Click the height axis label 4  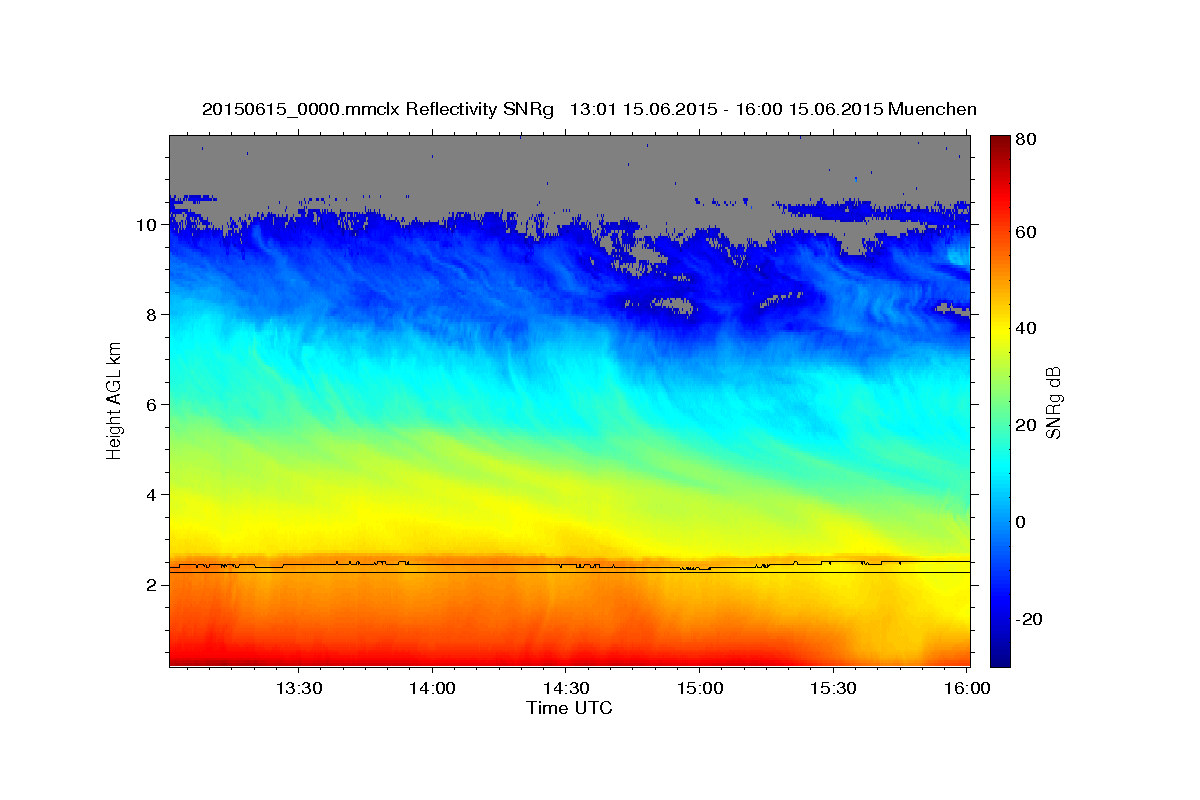coord(151,495)
